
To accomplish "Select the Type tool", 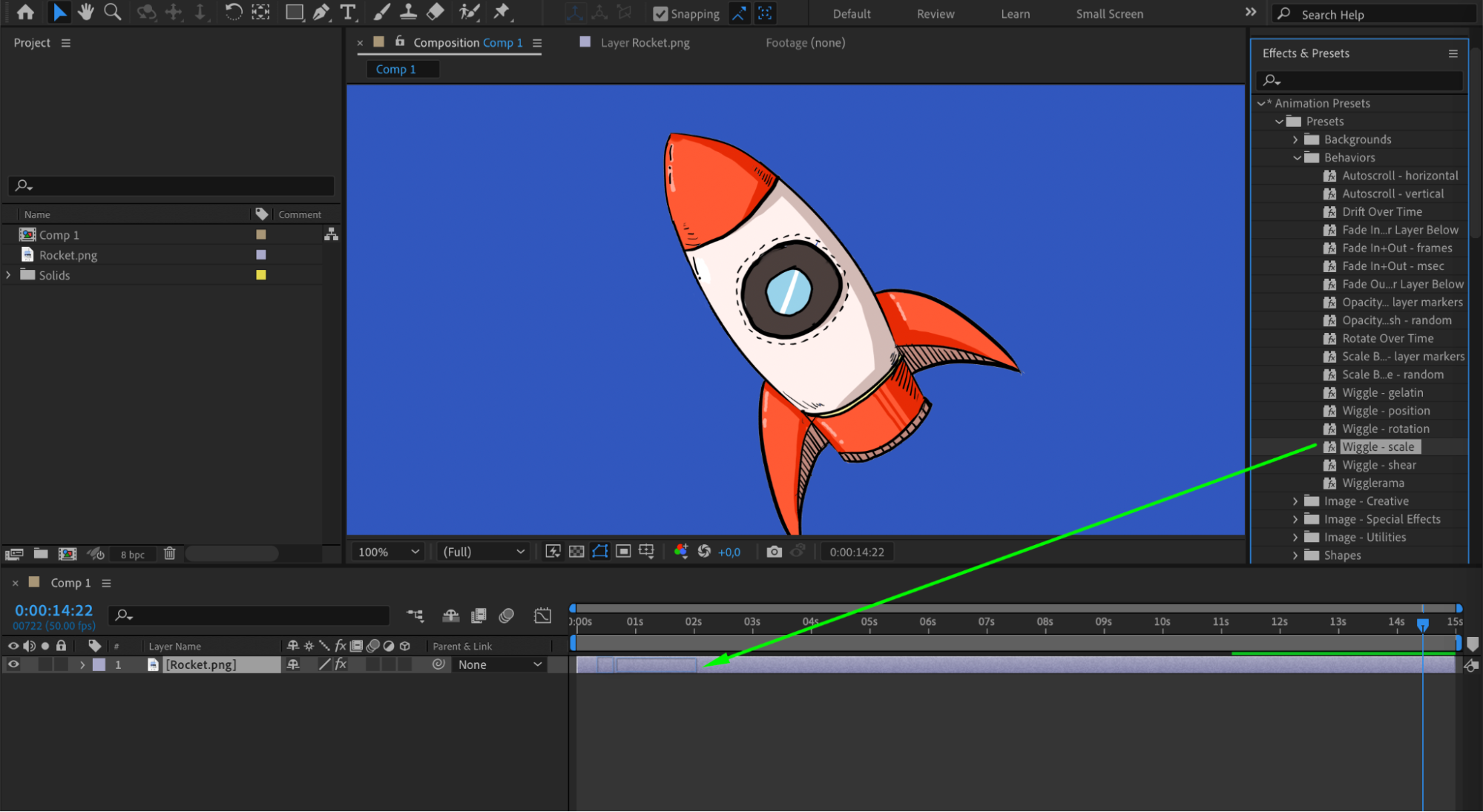I will tap(347, 12).
